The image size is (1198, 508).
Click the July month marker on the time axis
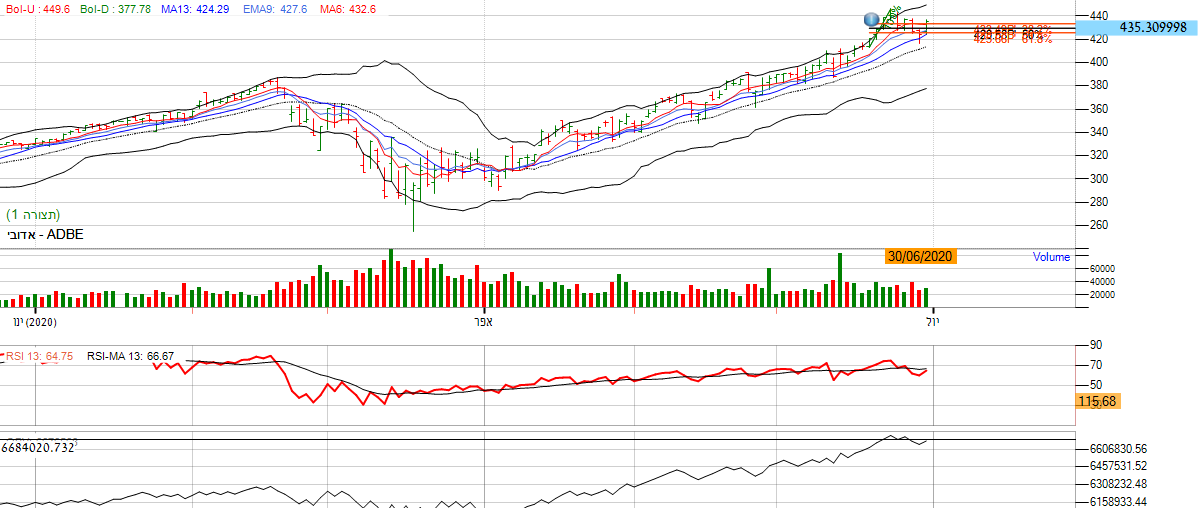pyautogui.click(x=932, y=323)
